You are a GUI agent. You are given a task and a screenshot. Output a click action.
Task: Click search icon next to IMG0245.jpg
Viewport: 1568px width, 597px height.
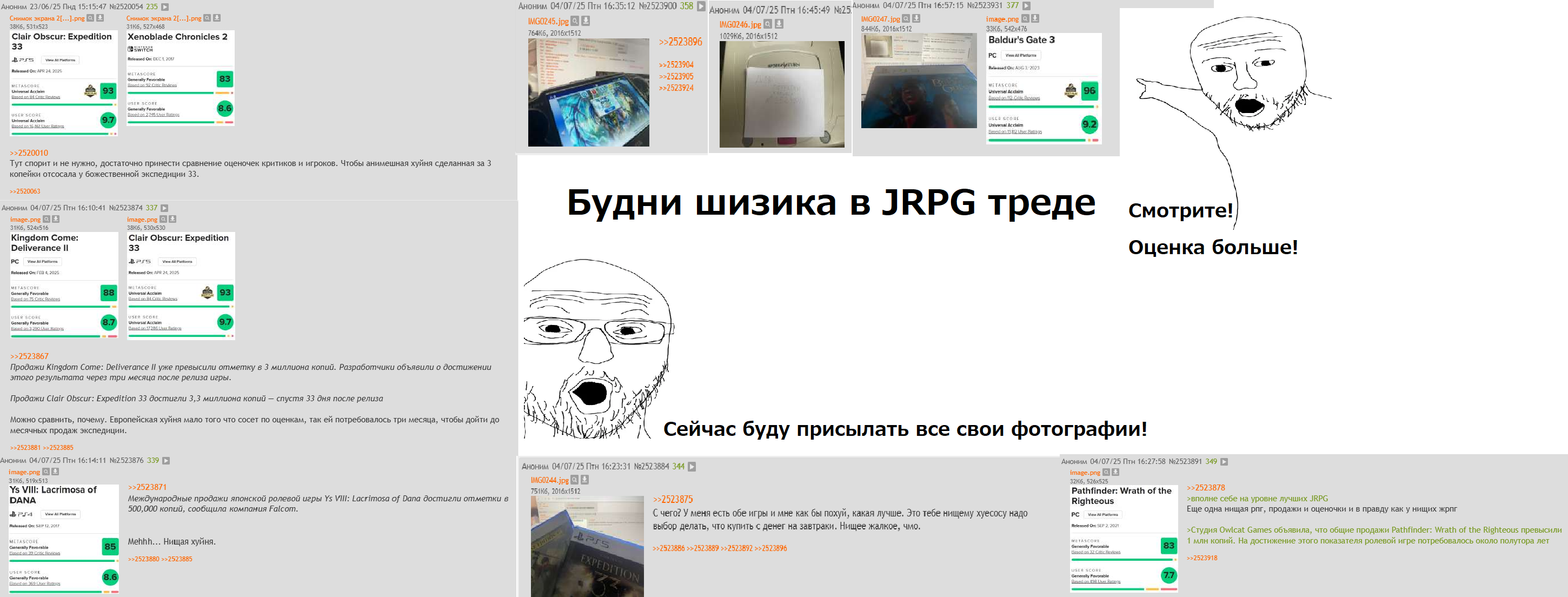(x=575, y=21)
